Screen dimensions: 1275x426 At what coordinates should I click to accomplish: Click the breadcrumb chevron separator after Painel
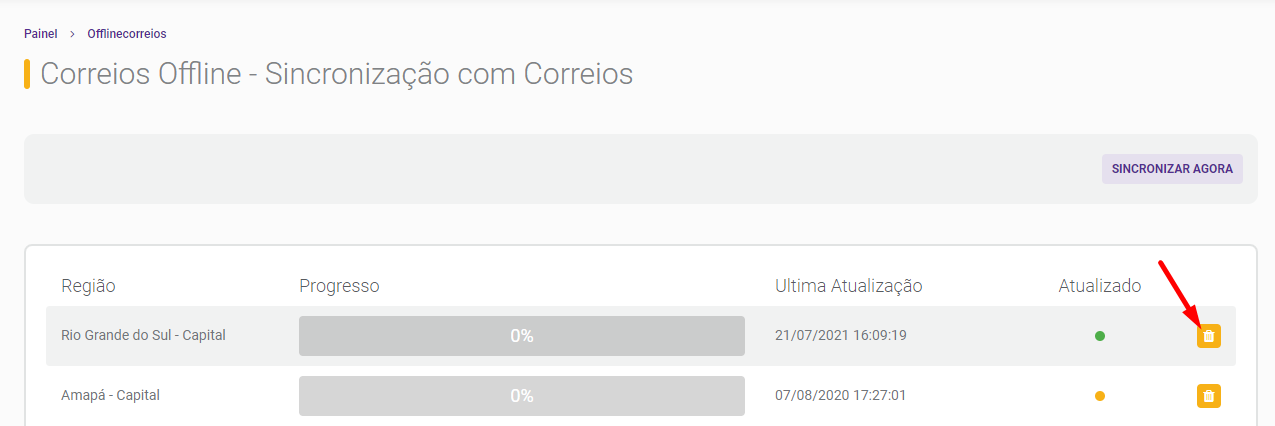point(73,34)
